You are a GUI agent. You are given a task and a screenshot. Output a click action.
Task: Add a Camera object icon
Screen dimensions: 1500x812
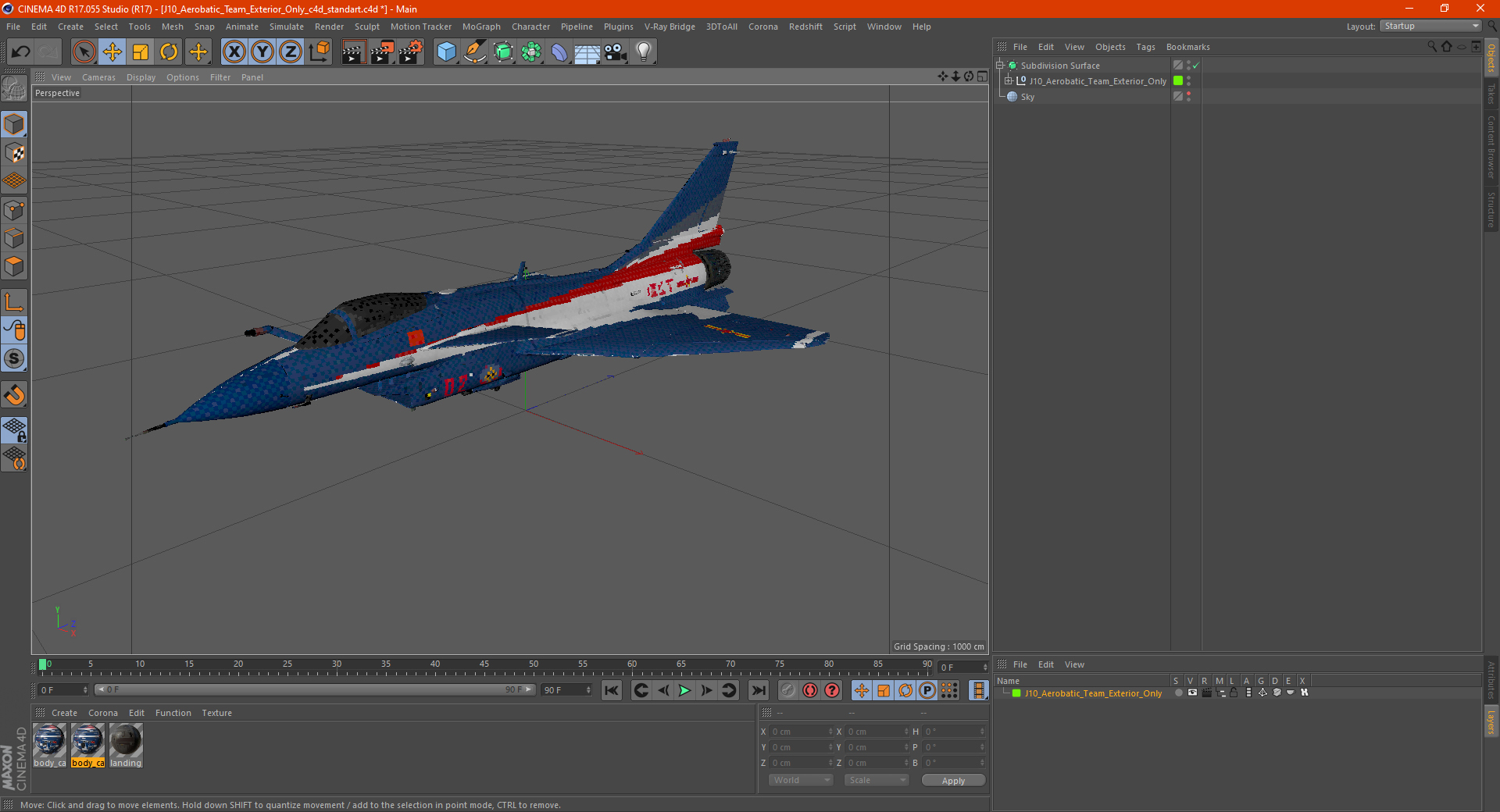pyautogui.click(x=616, y=52)
